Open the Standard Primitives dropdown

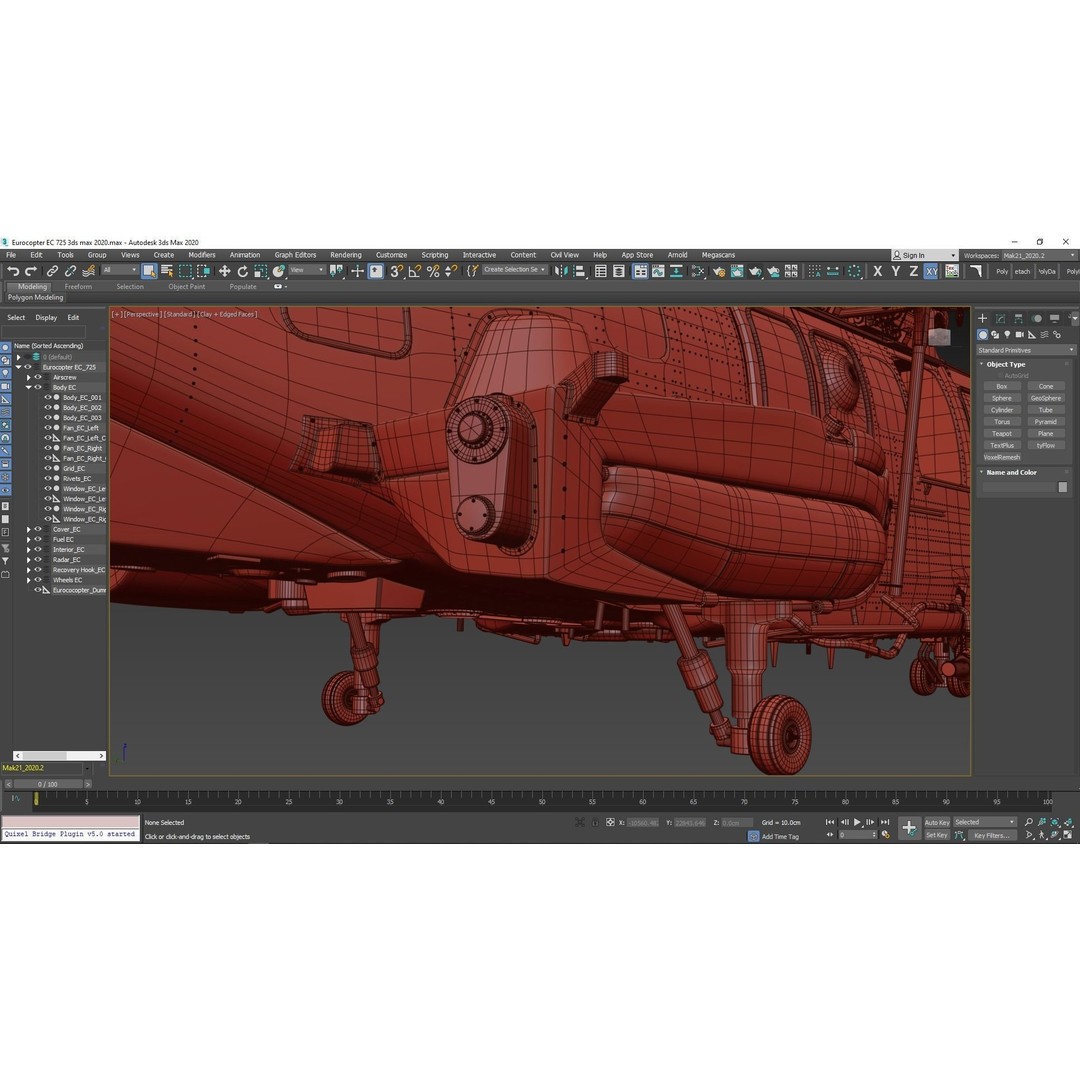coord(1025,351)
